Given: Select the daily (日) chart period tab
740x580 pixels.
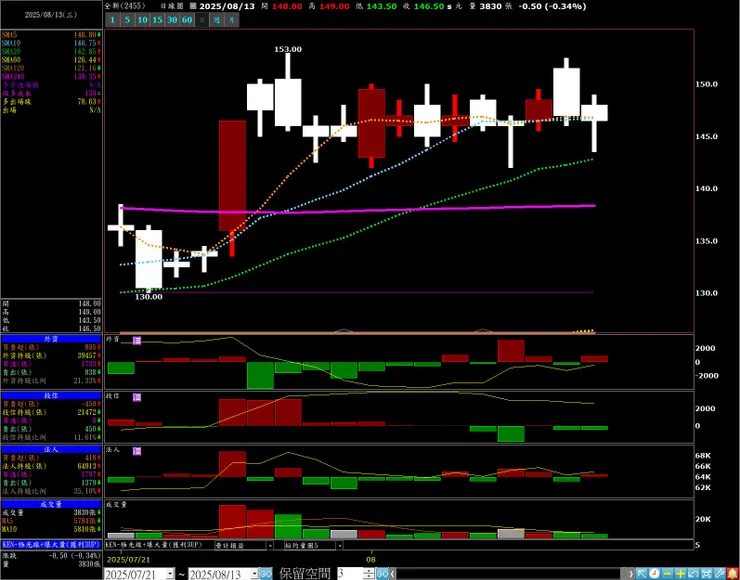Looking at the screenshot, I should tap(202, 20).
